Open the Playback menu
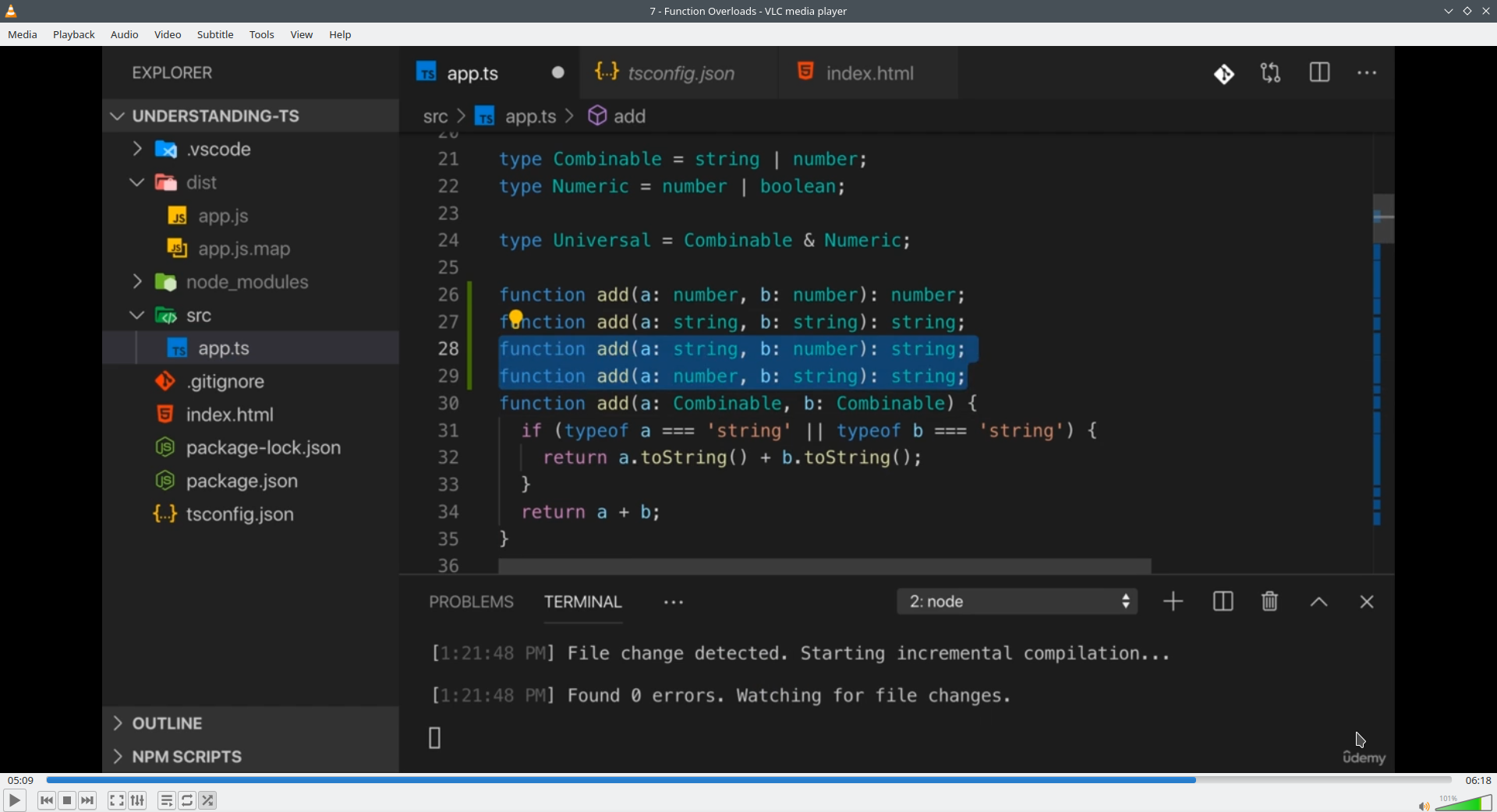Image resolution: width=1497 pixels, height=812 pixels. (x=74, y=35)
